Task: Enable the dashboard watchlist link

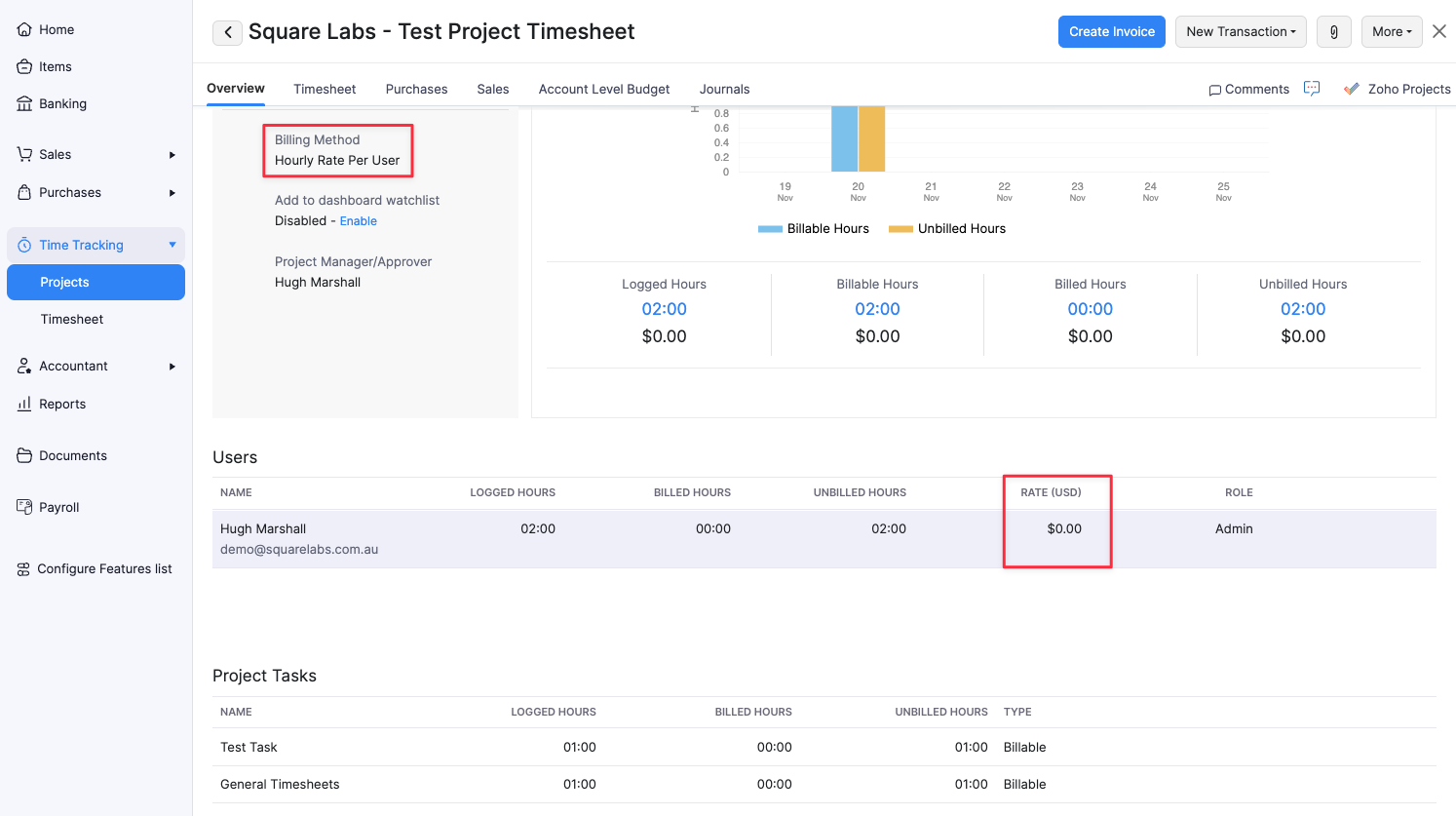Action: pos(359,221)
